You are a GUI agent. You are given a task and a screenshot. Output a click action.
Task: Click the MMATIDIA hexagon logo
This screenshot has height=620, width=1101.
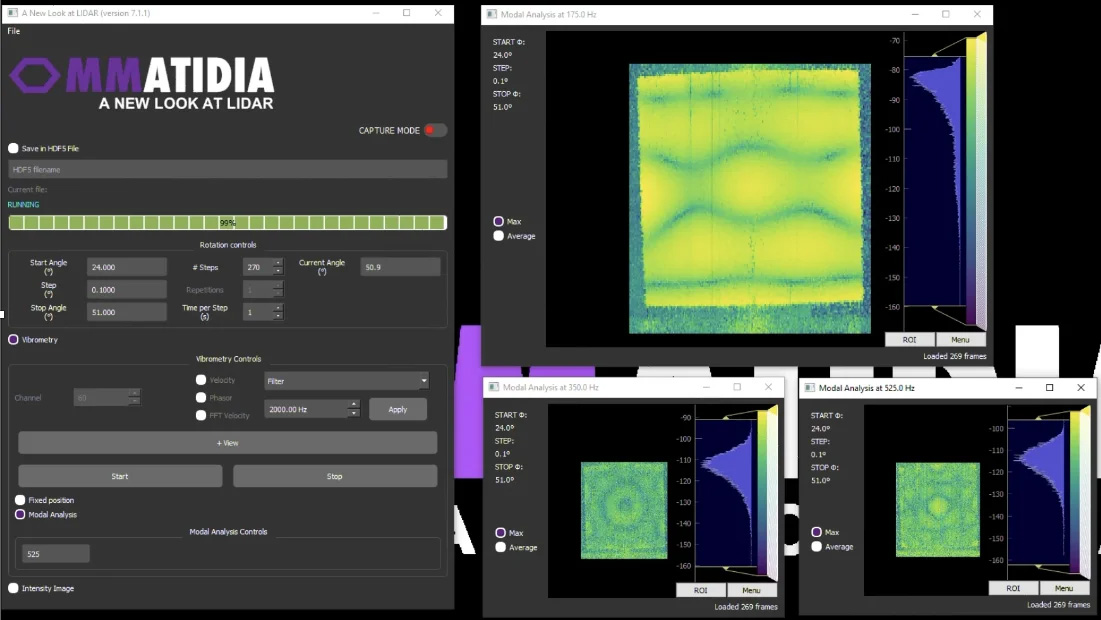click(x=35, y=76)
